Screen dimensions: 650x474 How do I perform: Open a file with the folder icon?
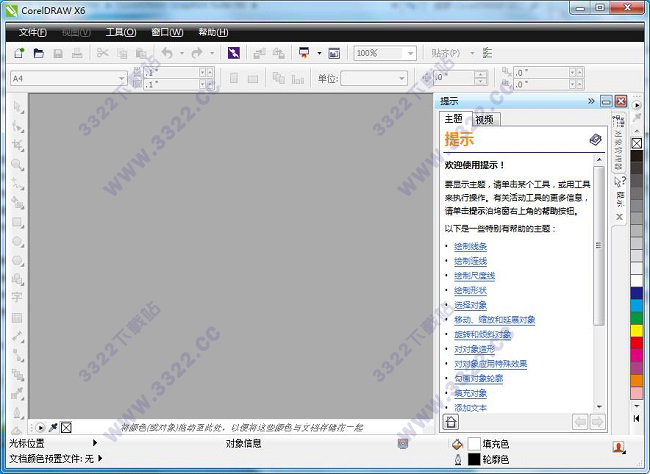(39, 53)
